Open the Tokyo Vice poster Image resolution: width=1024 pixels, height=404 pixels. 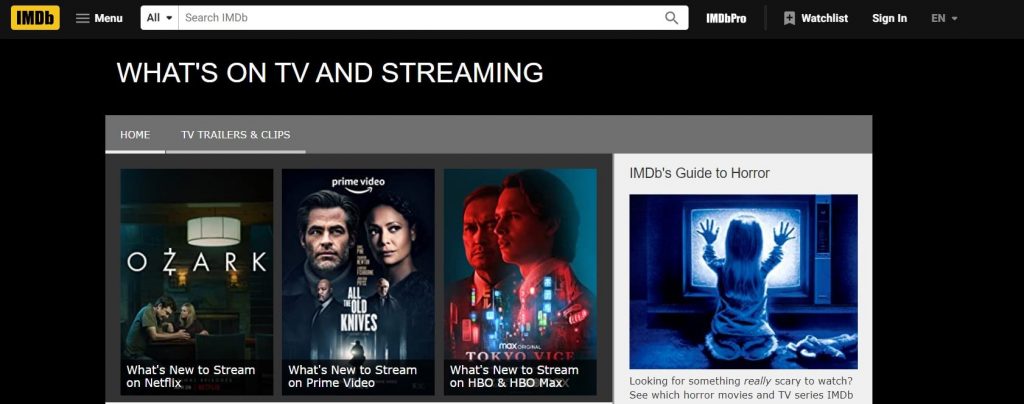(520, 263)
